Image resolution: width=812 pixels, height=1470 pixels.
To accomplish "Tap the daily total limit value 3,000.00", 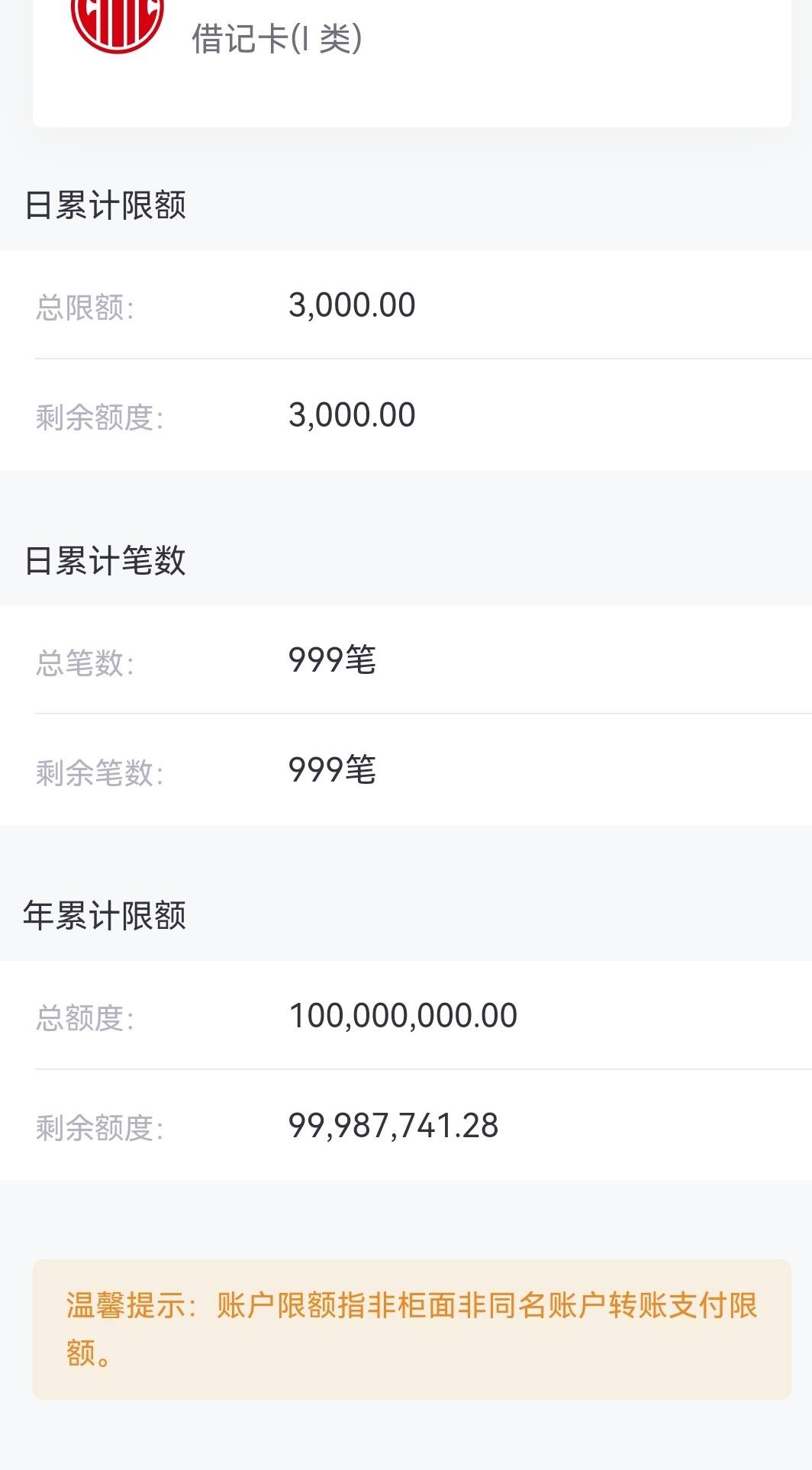I will 352,305.
